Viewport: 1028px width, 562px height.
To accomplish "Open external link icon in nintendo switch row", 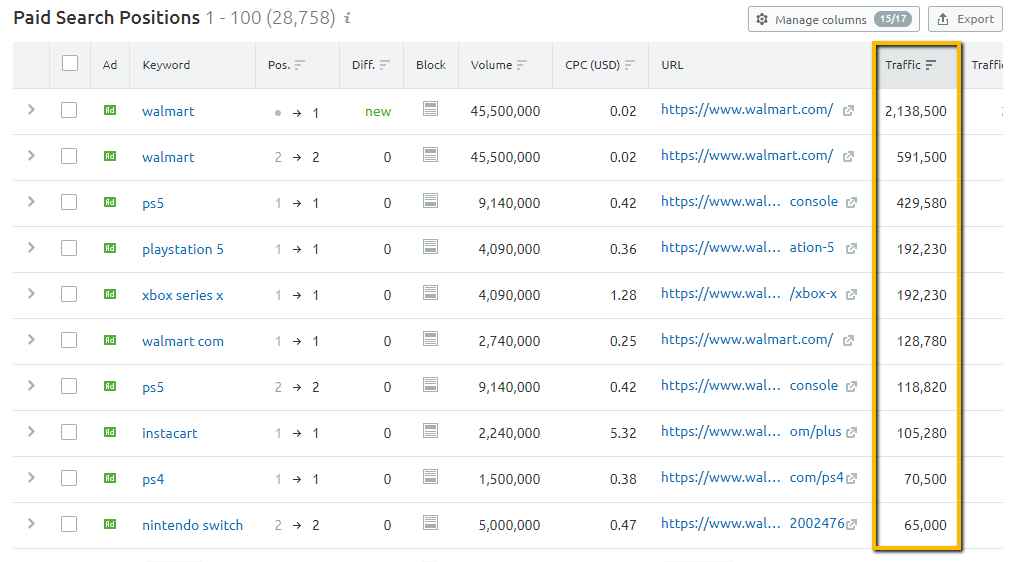I will (x=851, y=525).
